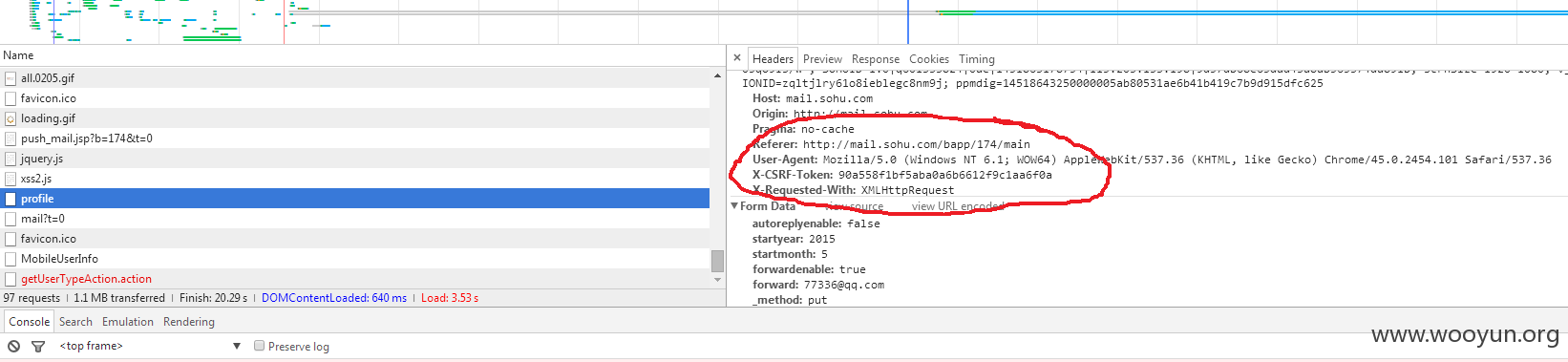Click the User-Agent header line
The image size is (1568, 362).
tap(1152, 160)
